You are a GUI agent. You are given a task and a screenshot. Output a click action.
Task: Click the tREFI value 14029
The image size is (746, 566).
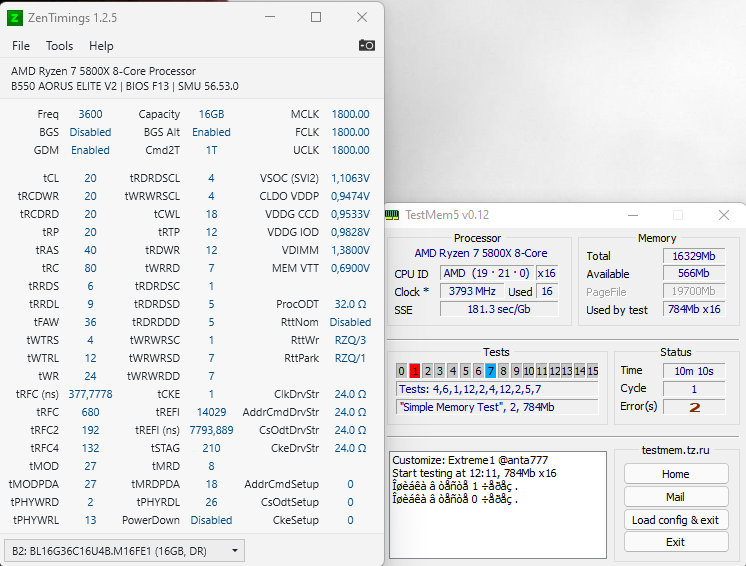coord(211,412)
